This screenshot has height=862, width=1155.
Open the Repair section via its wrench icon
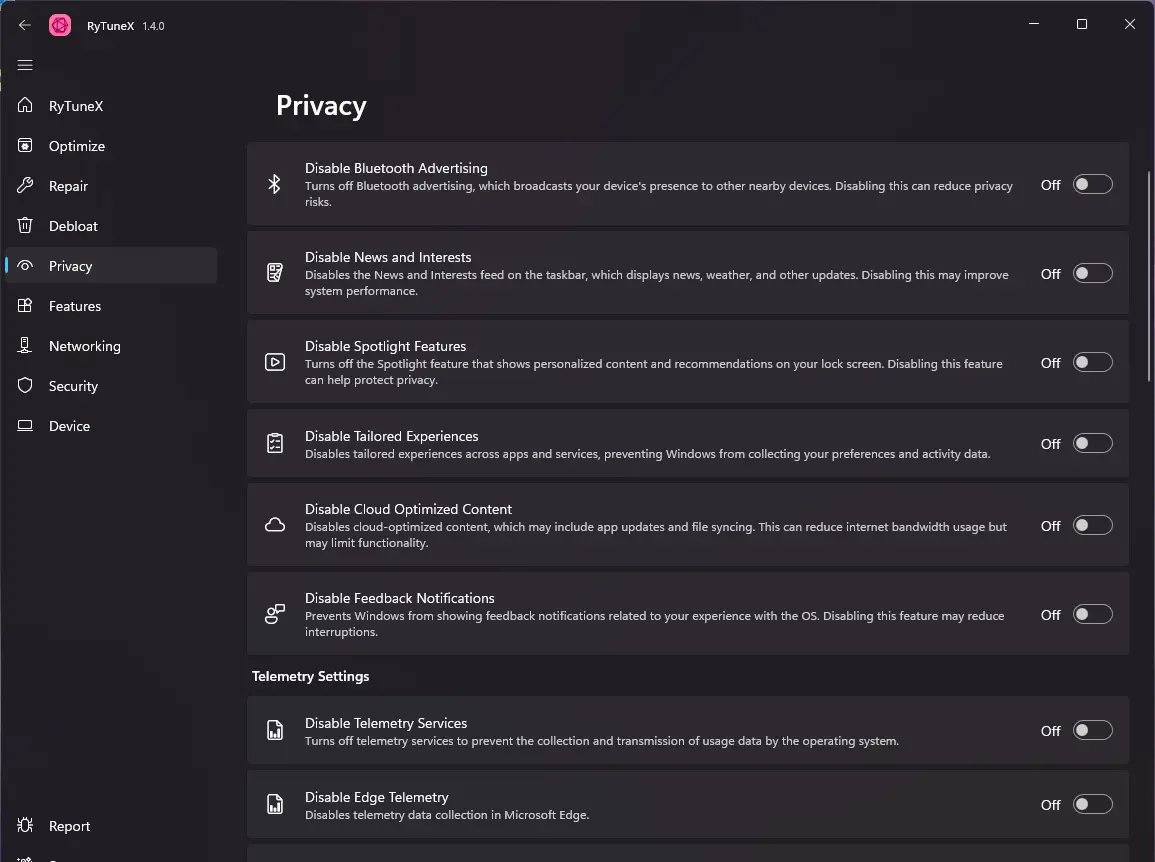tap(25, 185)
